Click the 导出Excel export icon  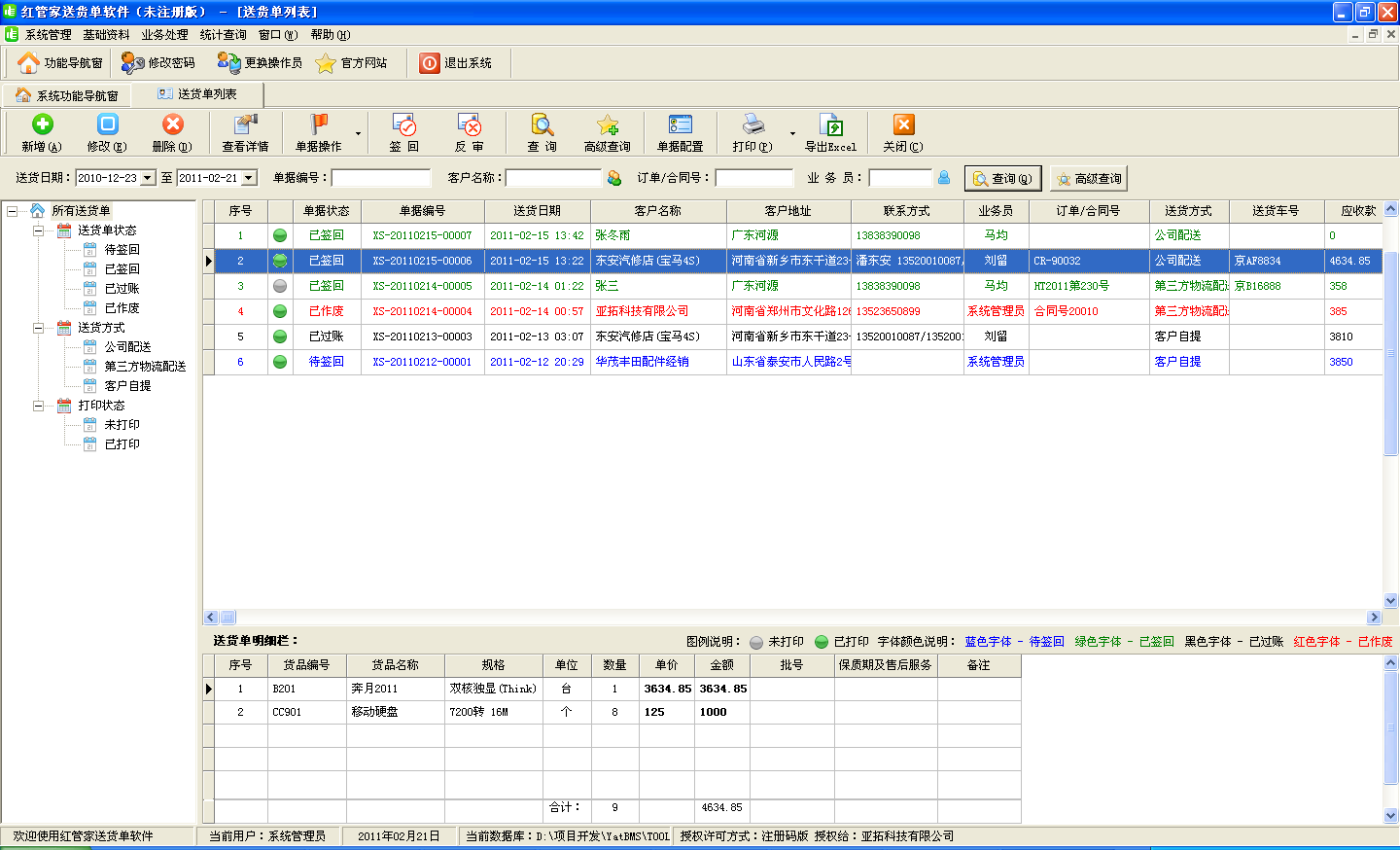830,124
